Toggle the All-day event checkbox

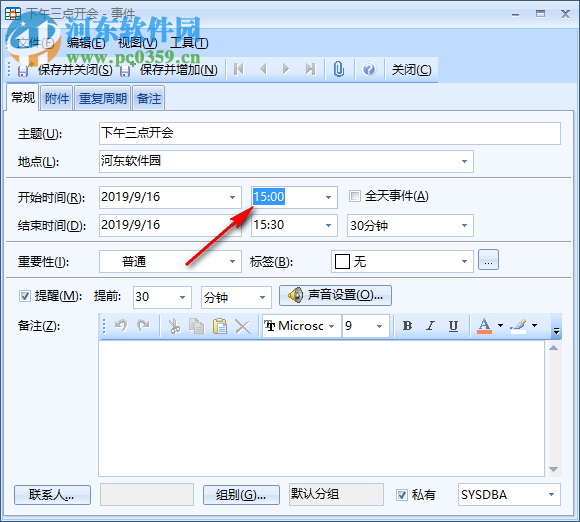click(354, 196)
